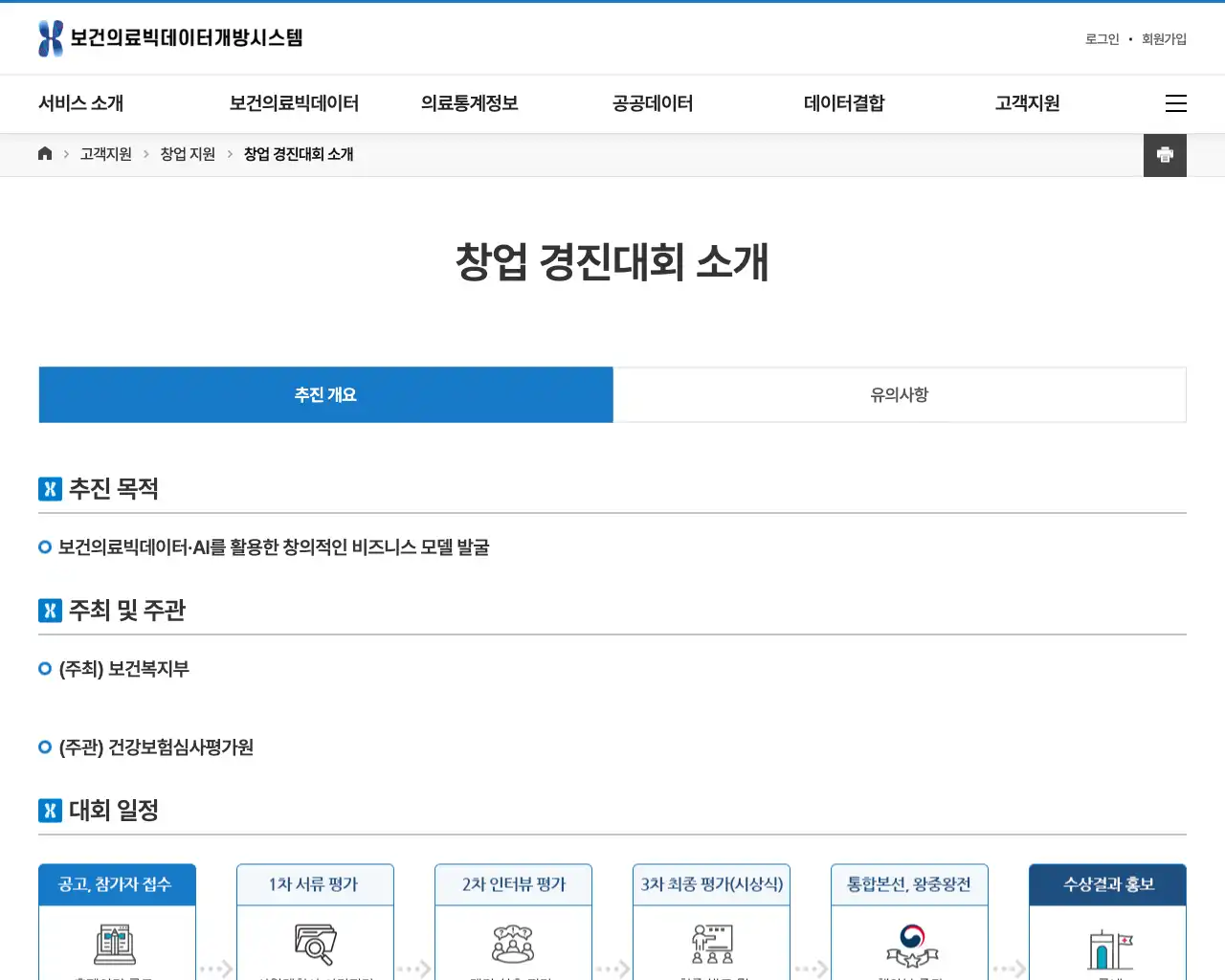The image size is (1225, 980).
Task: Click the 통합본선 government emblem icon
Action: [912, 946]
